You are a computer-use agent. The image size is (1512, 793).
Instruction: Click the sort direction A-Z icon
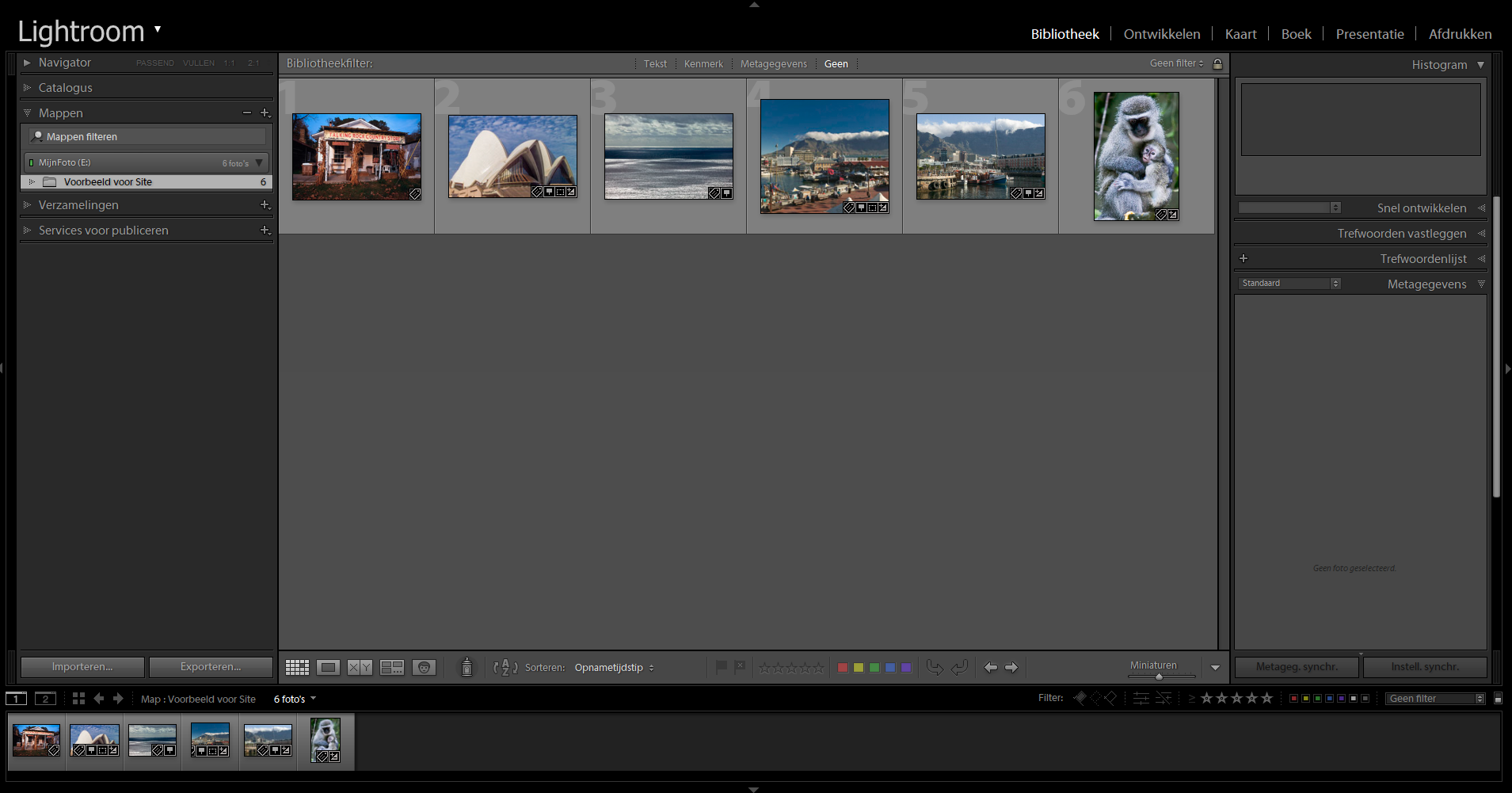tap(505, 668)
